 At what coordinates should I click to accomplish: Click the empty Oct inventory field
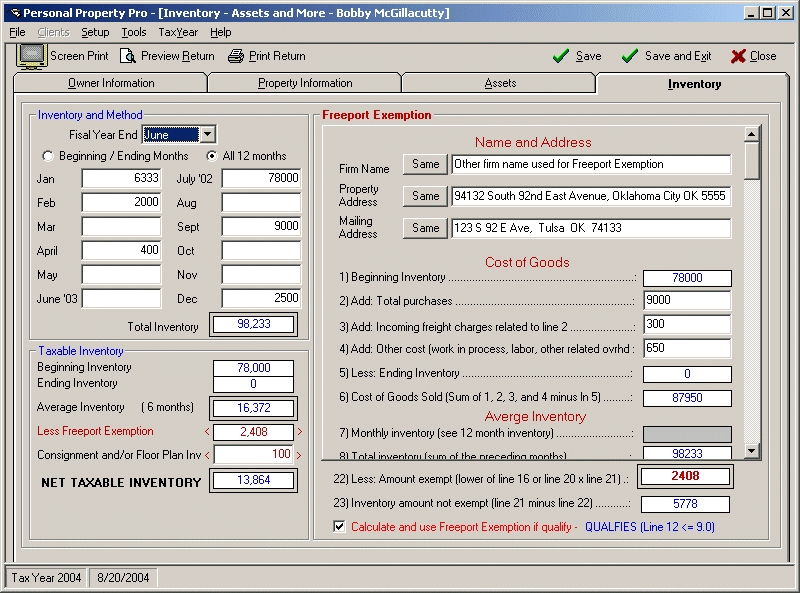coord(261,250)
